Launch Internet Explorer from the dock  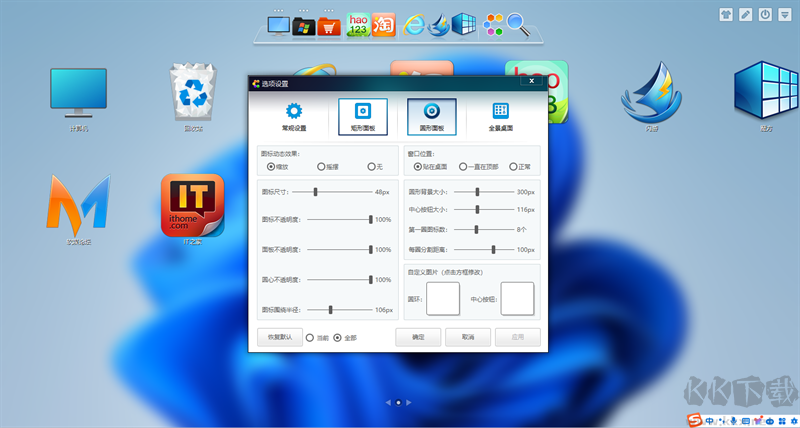(413, 24)
